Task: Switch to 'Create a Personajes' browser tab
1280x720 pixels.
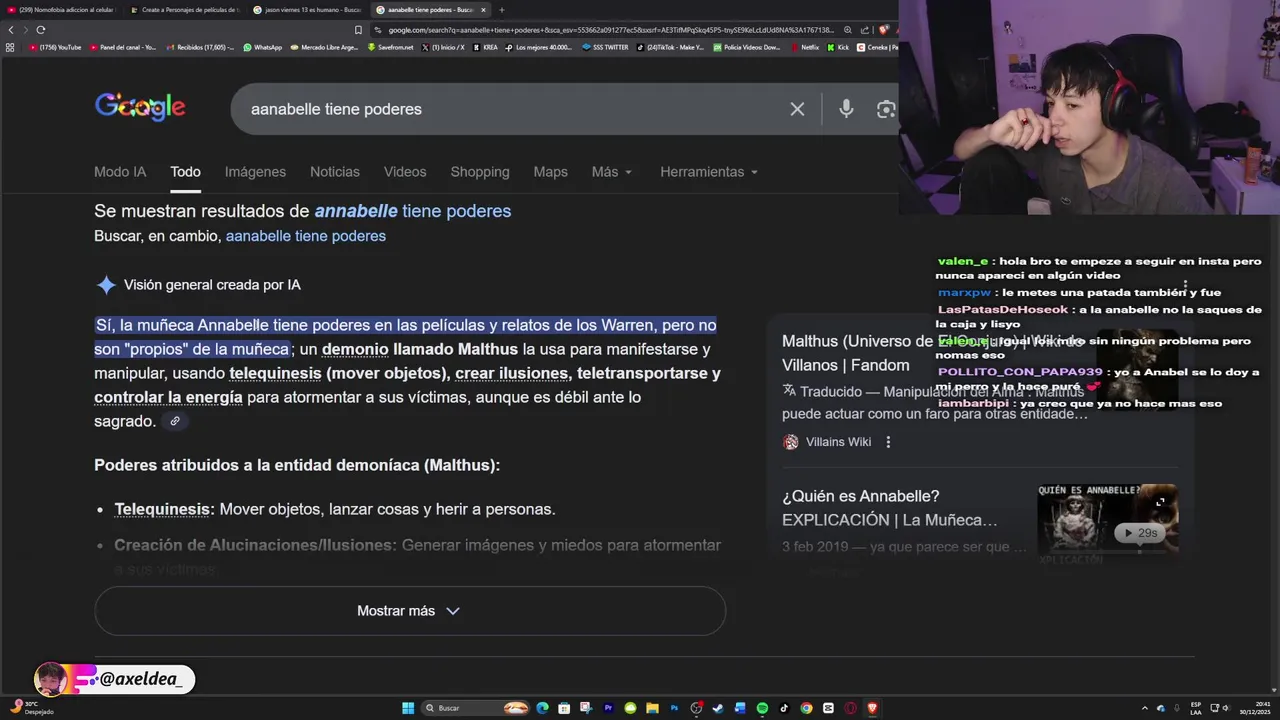Action: click(185, 10)
